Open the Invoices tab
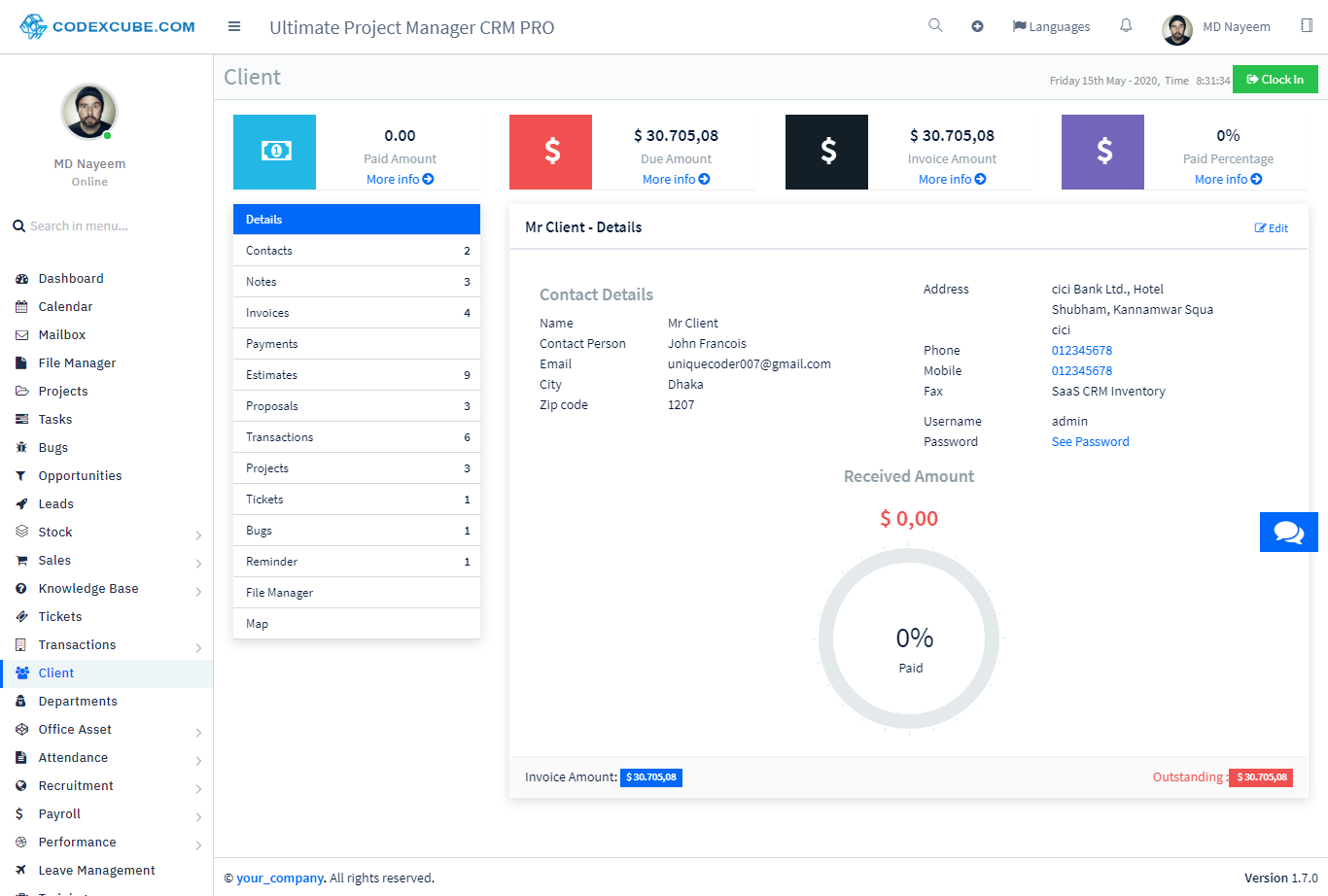This screenshot has width=1328, height=896. [x=357, y=313]
